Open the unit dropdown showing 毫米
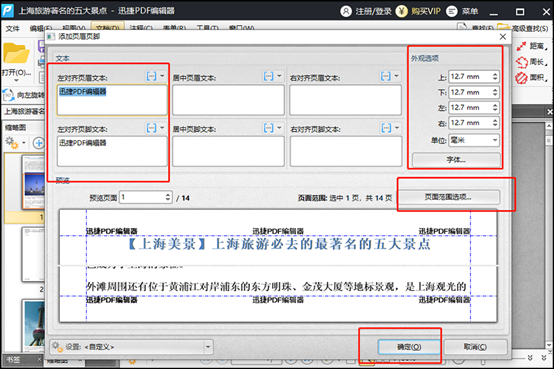 474,140
